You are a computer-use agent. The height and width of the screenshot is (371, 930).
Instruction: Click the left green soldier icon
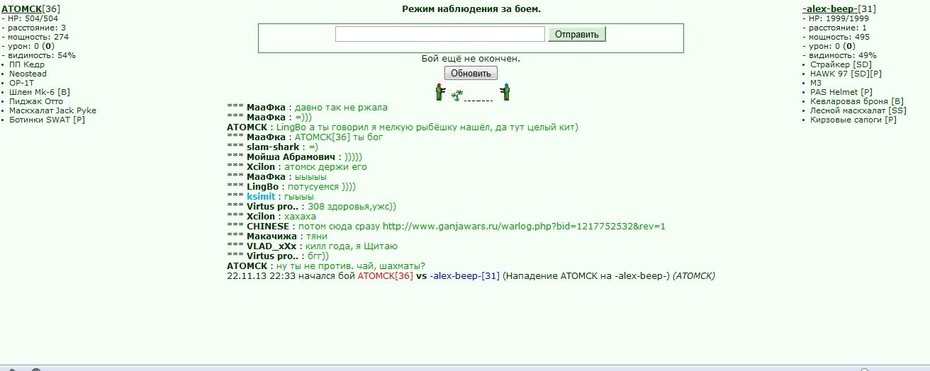(x=439, y=92)
